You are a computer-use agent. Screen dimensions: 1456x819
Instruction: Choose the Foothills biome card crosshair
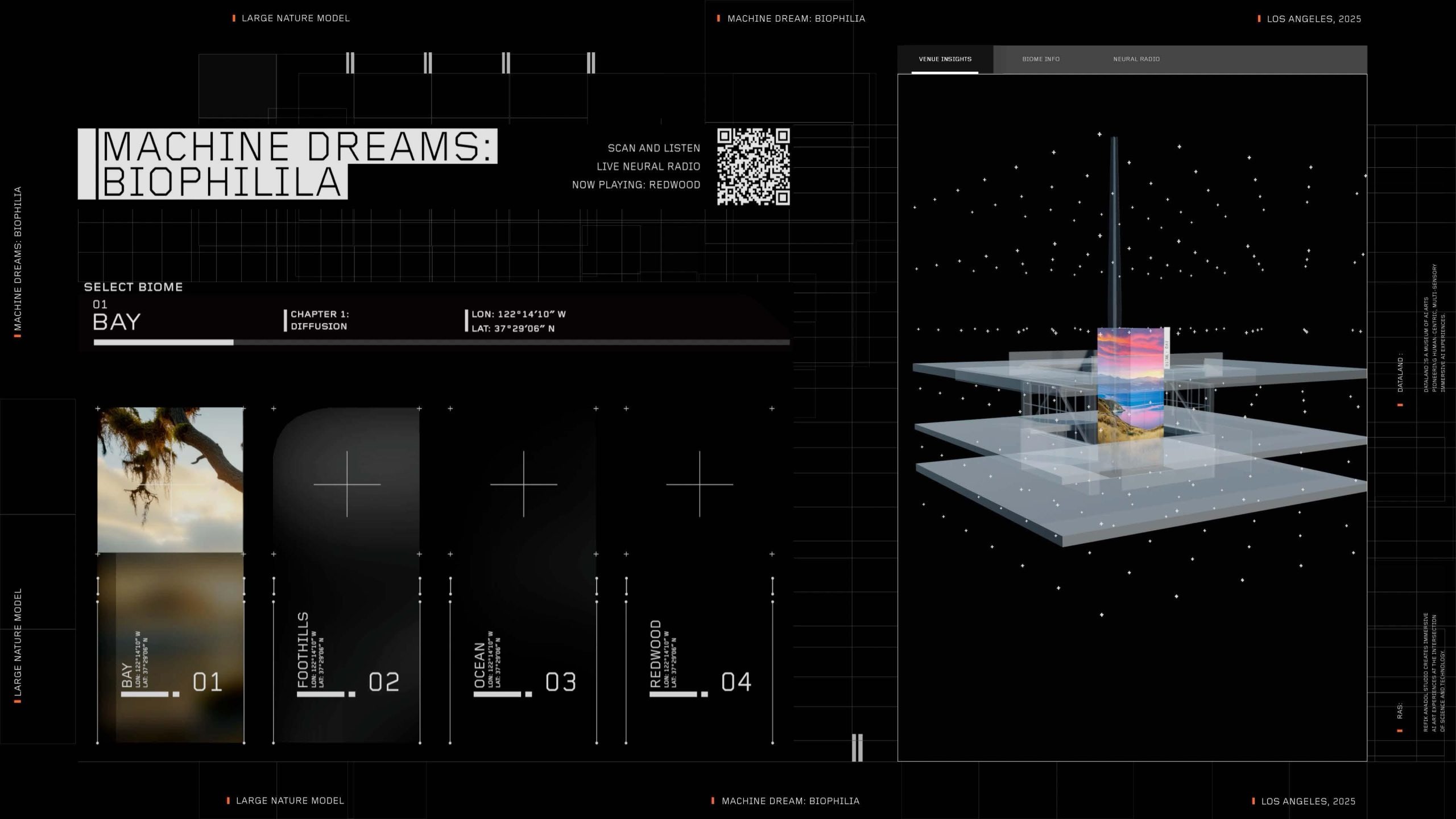click(347, 485)
